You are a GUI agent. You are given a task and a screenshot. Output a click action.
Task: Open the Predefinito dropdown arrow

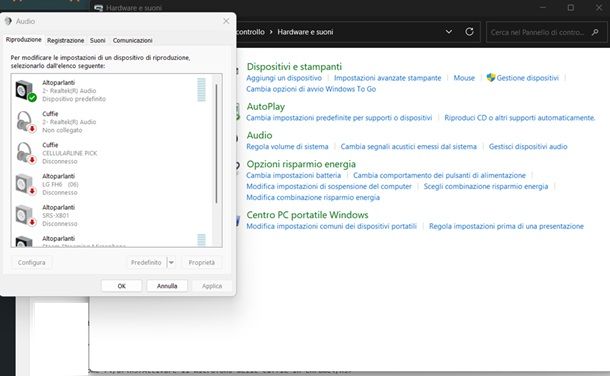171,262
